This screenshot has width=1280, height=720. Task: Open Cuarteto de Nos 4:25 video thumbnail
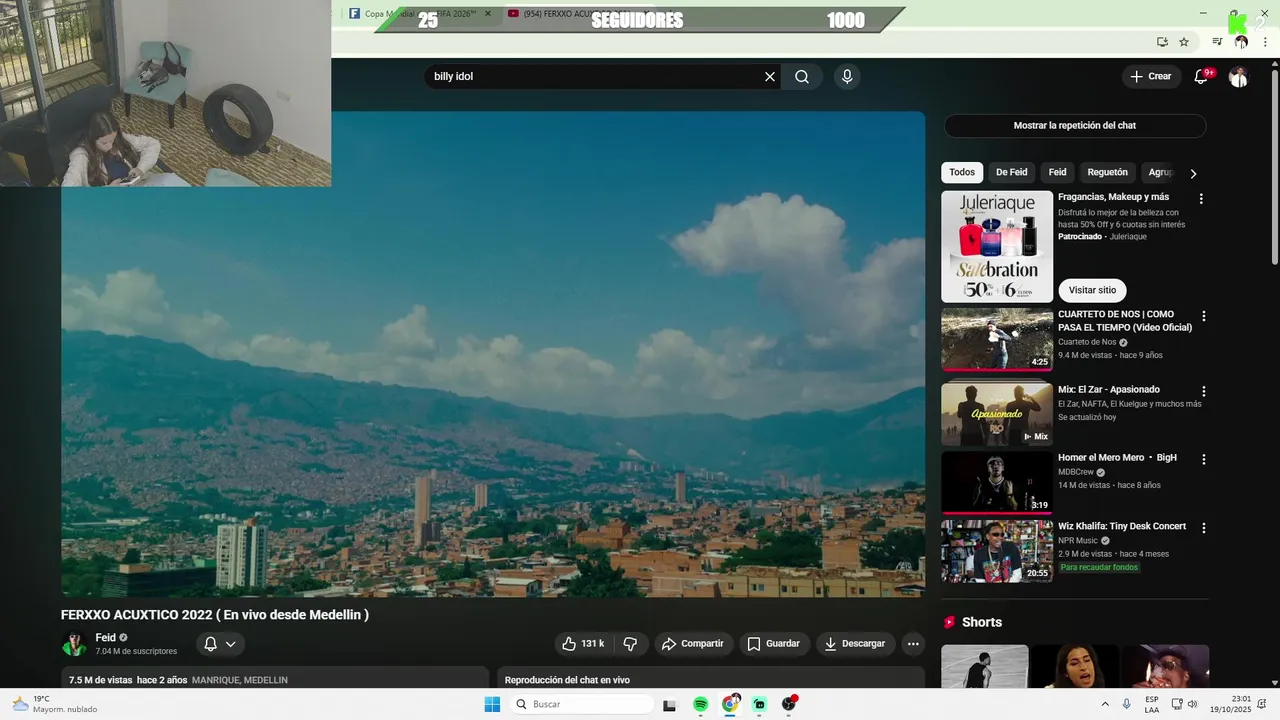click(x=997, y=340)
